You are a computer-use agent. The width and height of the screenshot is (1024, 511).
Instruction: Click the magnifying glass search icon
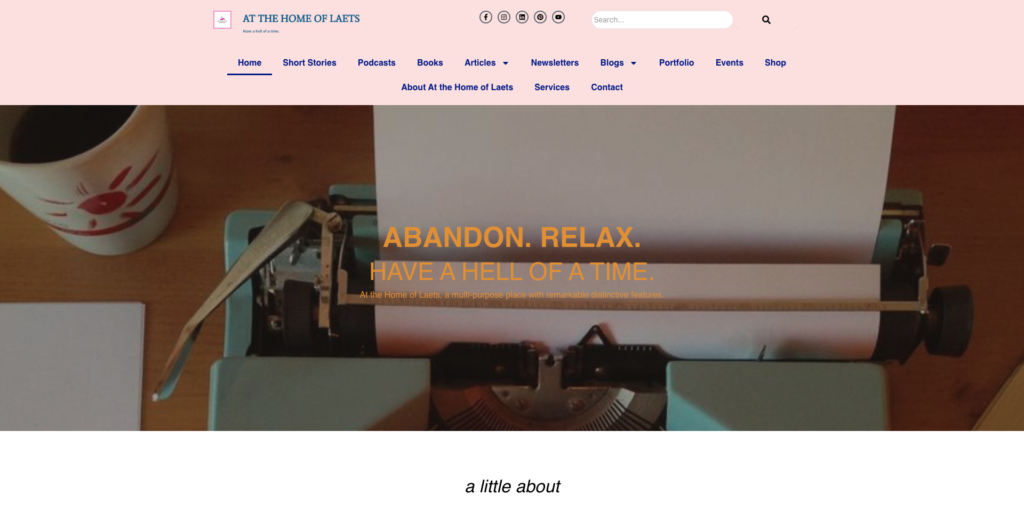point(766,20)
